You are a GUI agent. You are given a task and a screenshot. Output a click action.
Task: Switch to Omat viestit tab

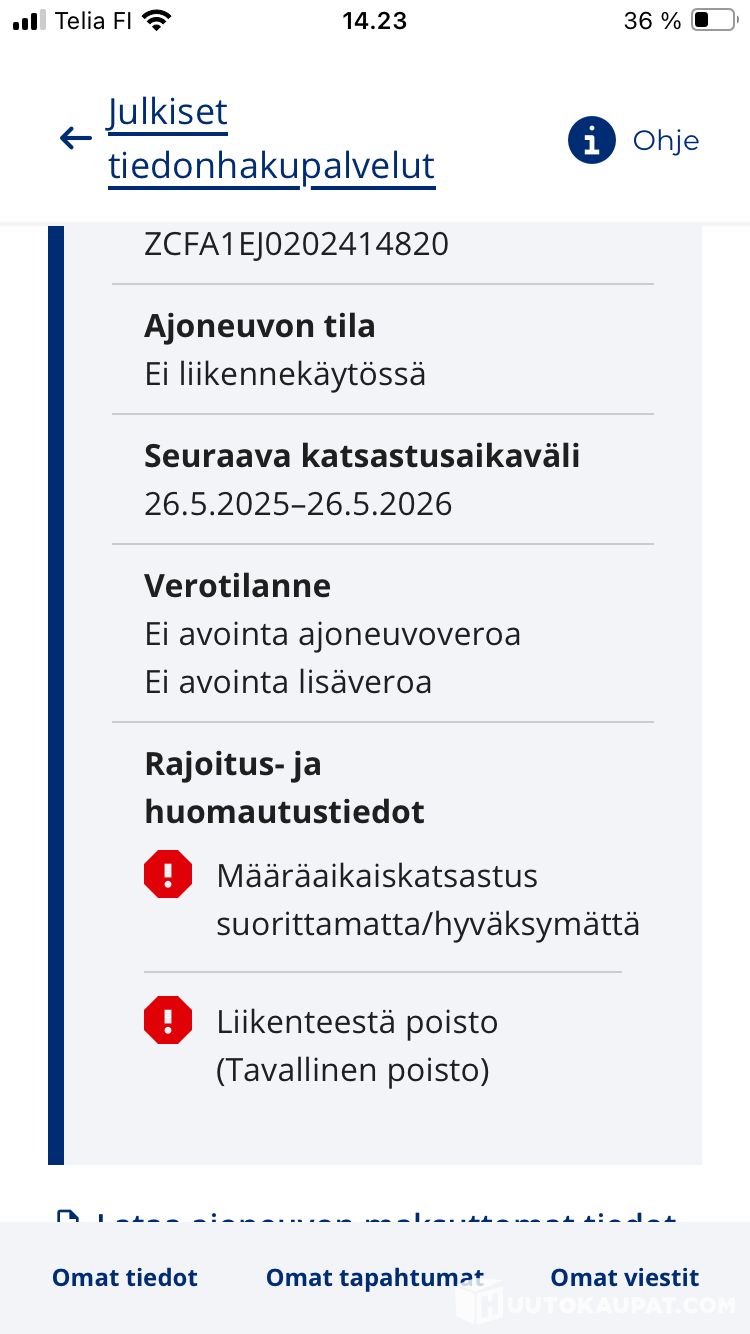tap(625, 1277)
